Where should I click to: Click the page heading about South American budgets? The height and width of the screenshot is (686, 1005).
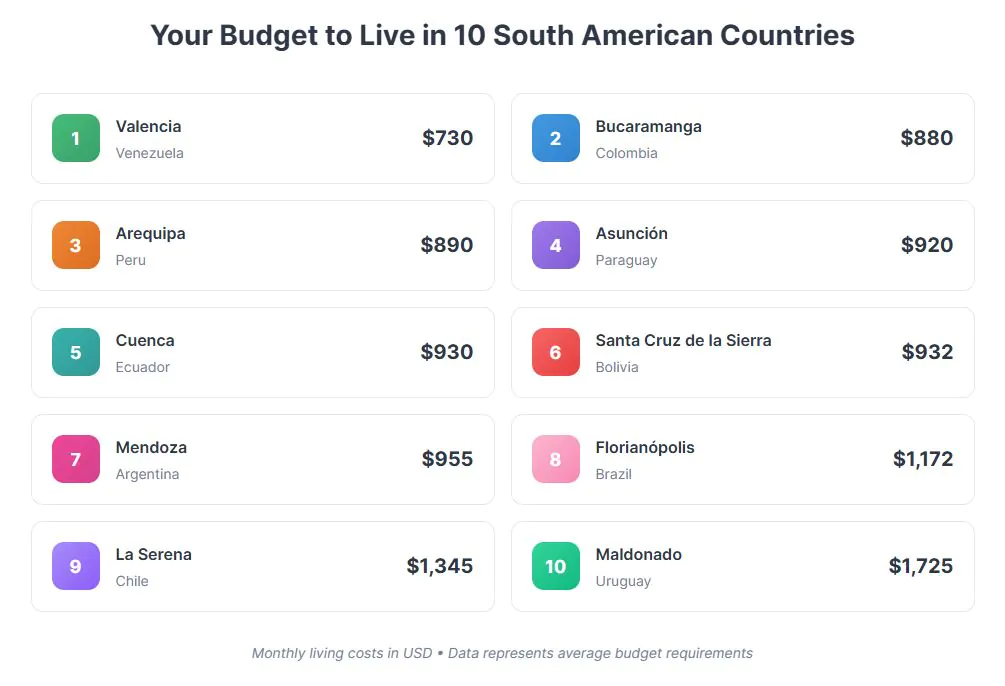point(502,36)
